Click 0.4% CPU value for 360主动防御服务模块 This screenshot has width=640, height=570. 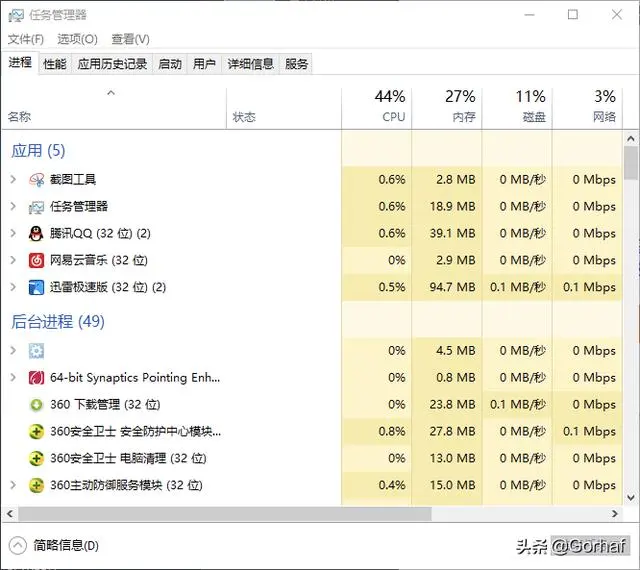click(x=392, y=485)
